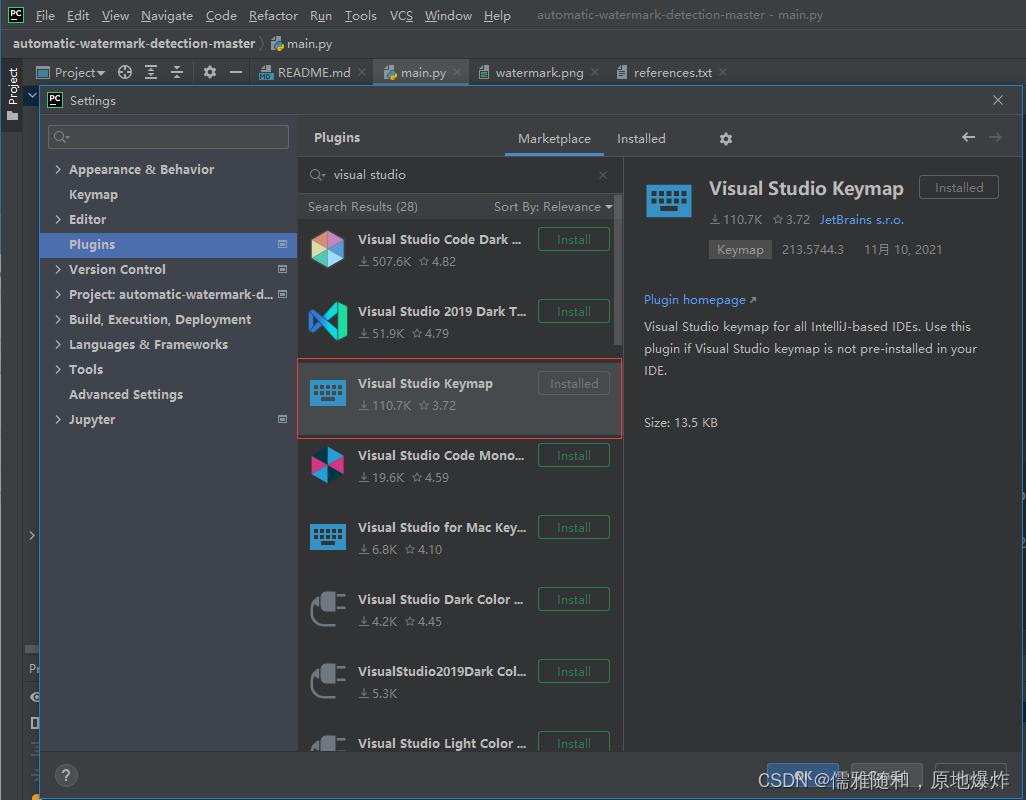Click project-level marker icon on Plugins row
The width and height of the screenshot is (1026, 800).
283,244
